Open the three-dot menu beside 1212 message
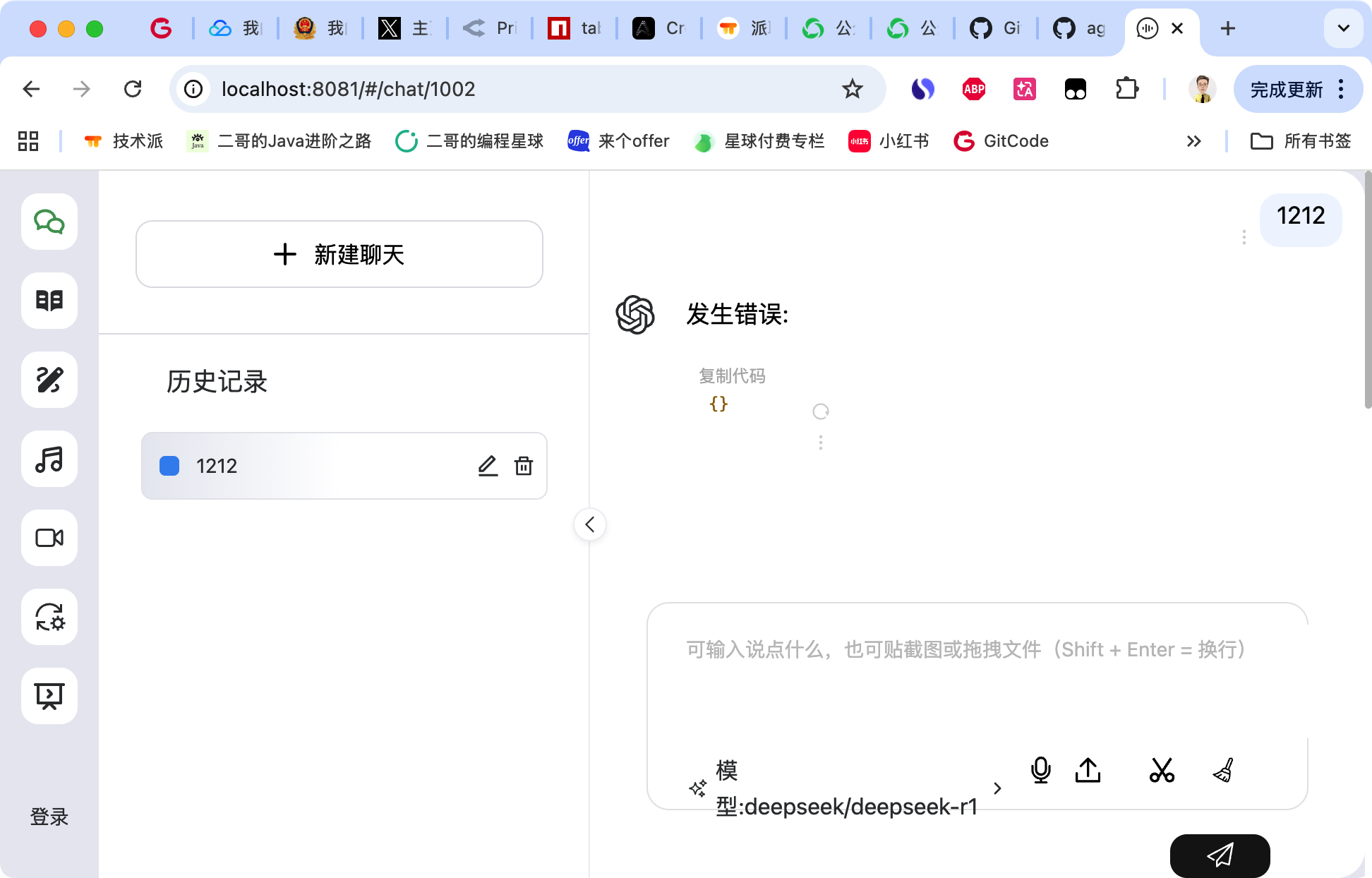Screen dimensions: 1372x878 tap(1244, 237)
